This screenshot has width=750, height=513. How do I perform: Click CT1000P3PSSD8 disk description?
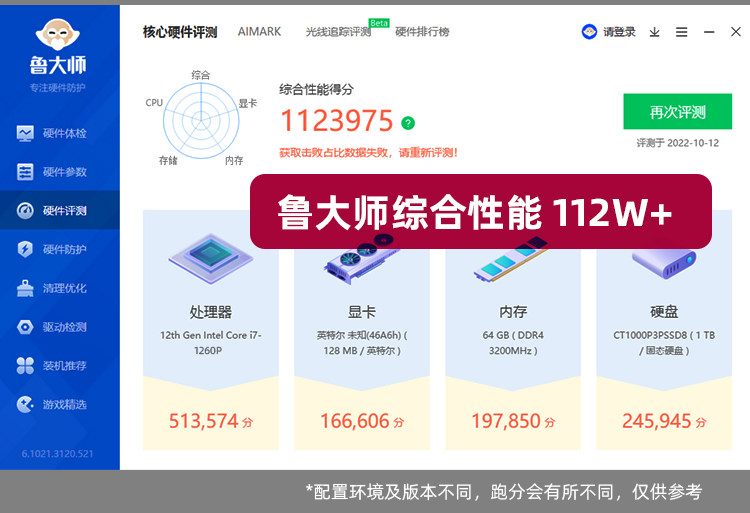tap(664, 343)
